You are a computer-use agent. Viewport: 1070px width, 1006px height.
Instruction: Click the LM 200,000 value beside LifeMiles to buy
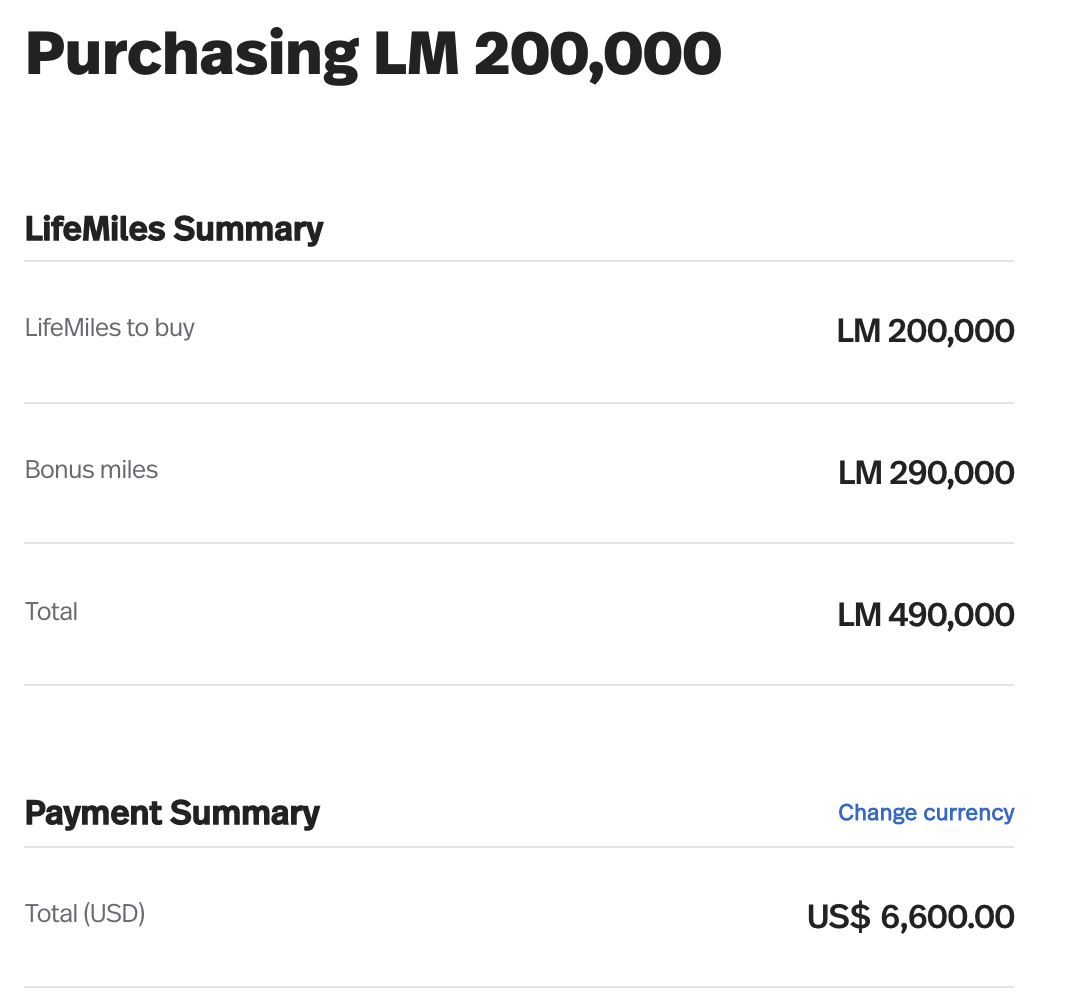tap(925, 331)
